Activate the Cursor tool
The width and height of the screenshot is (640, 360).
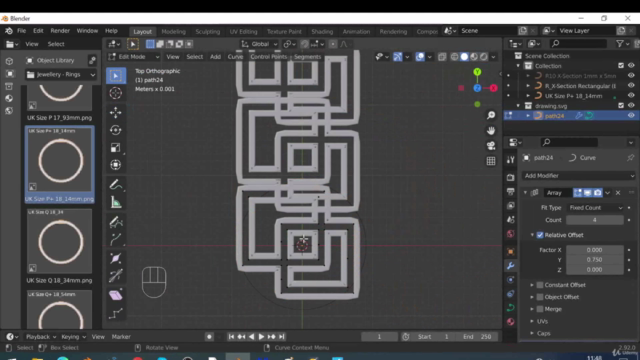coord(116,93)
